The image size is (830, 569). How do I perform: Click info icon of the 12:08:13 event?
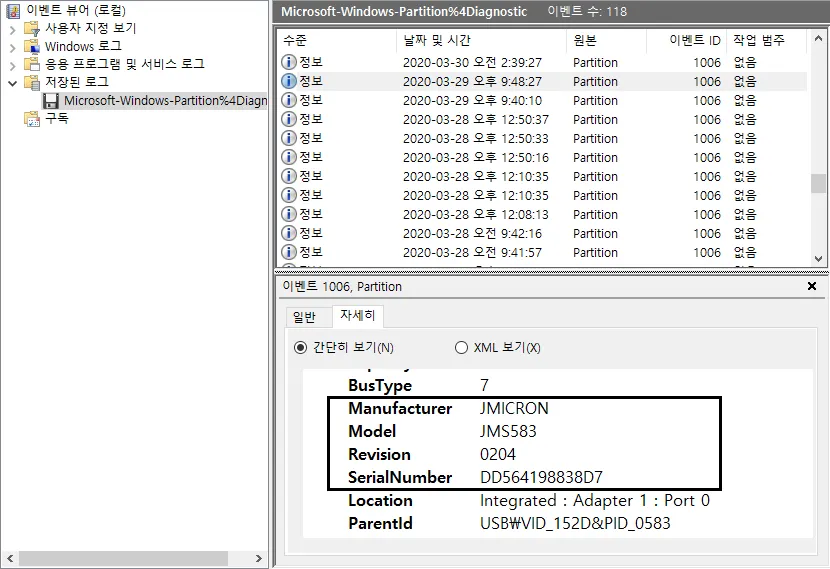(288, 214)
